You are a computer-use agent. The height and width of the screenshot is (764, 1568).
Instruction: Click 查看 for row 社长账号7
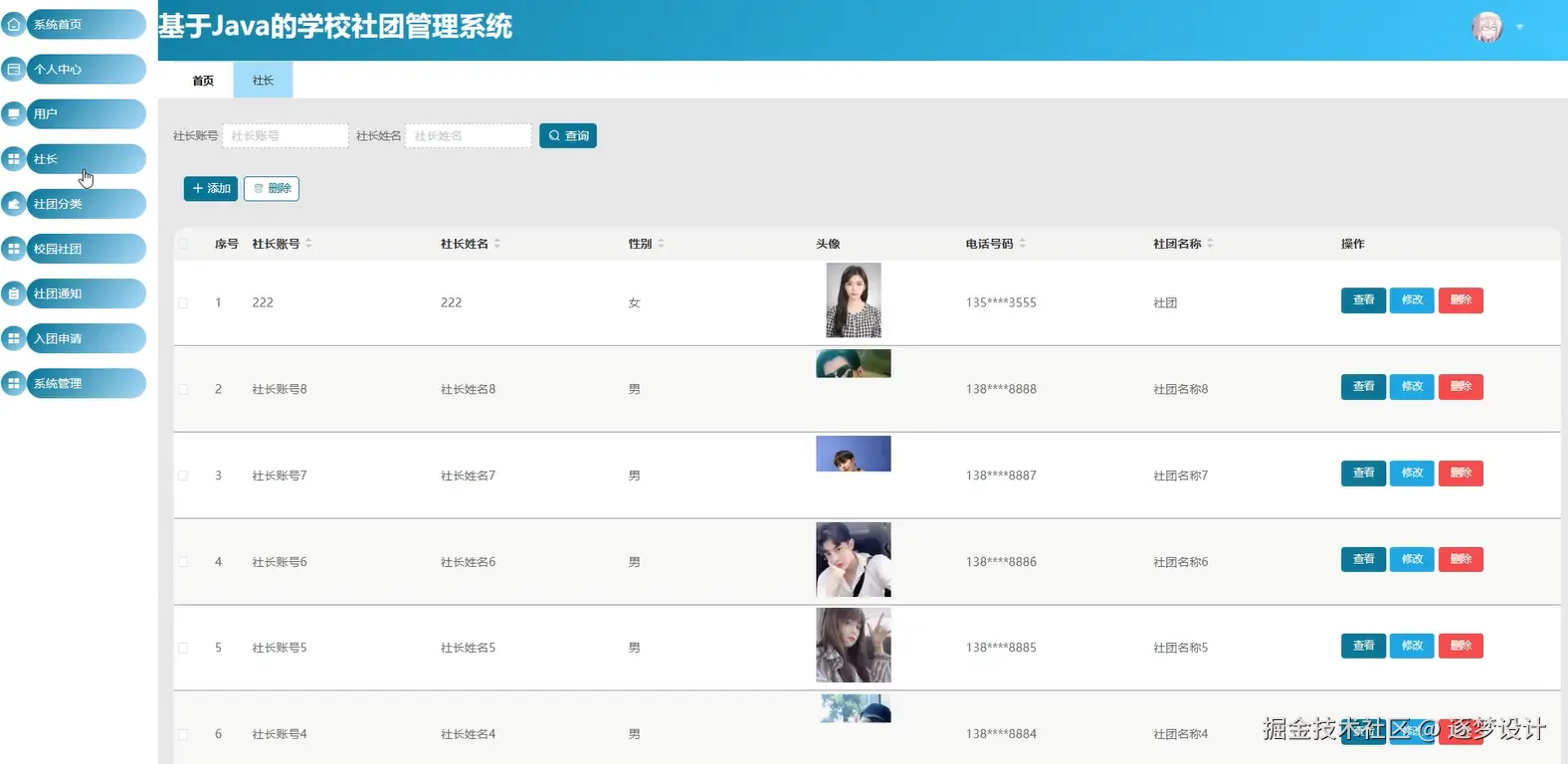pos(1363,474)
